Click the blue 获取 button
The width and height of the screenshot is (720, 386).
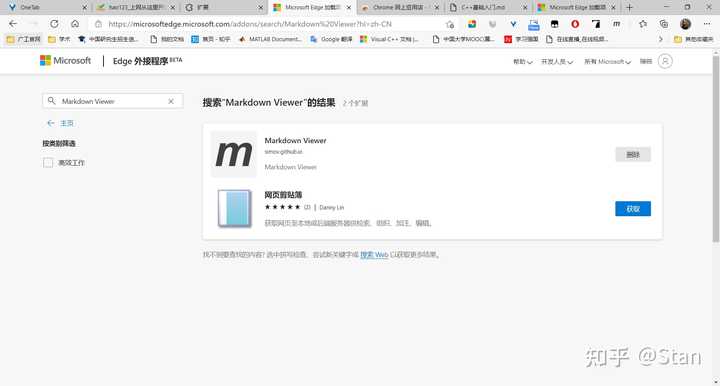click(x=633, y=209)
